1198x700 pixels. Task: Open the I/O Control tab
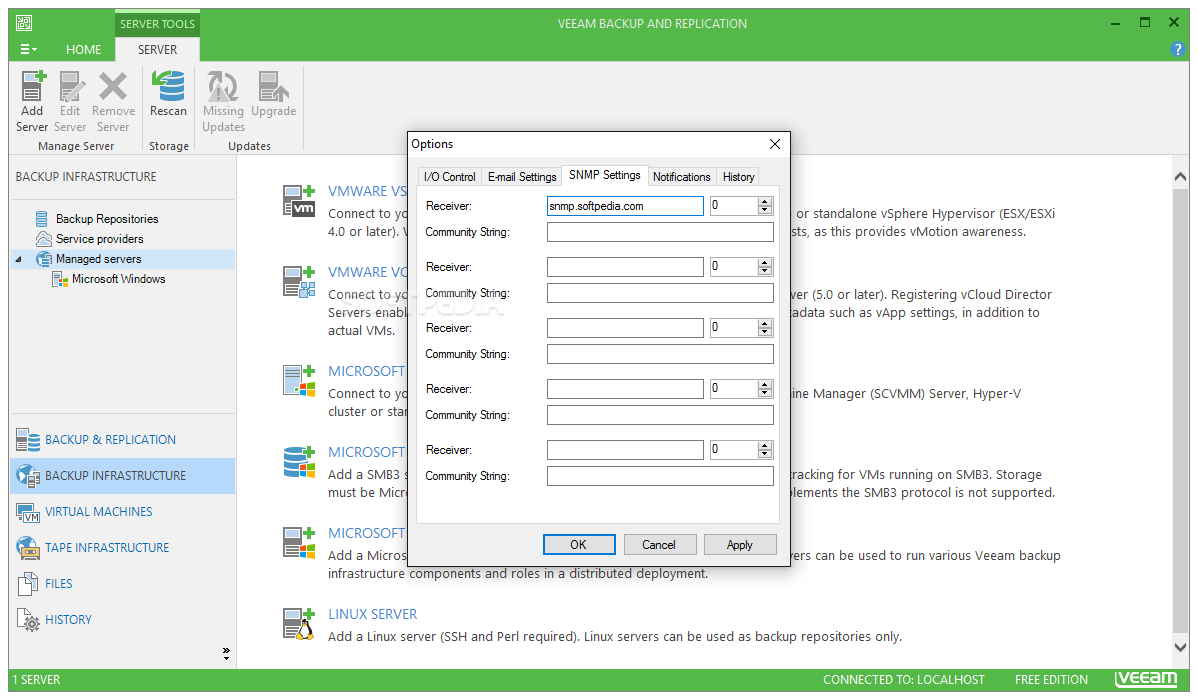click(x=449, y=177)
